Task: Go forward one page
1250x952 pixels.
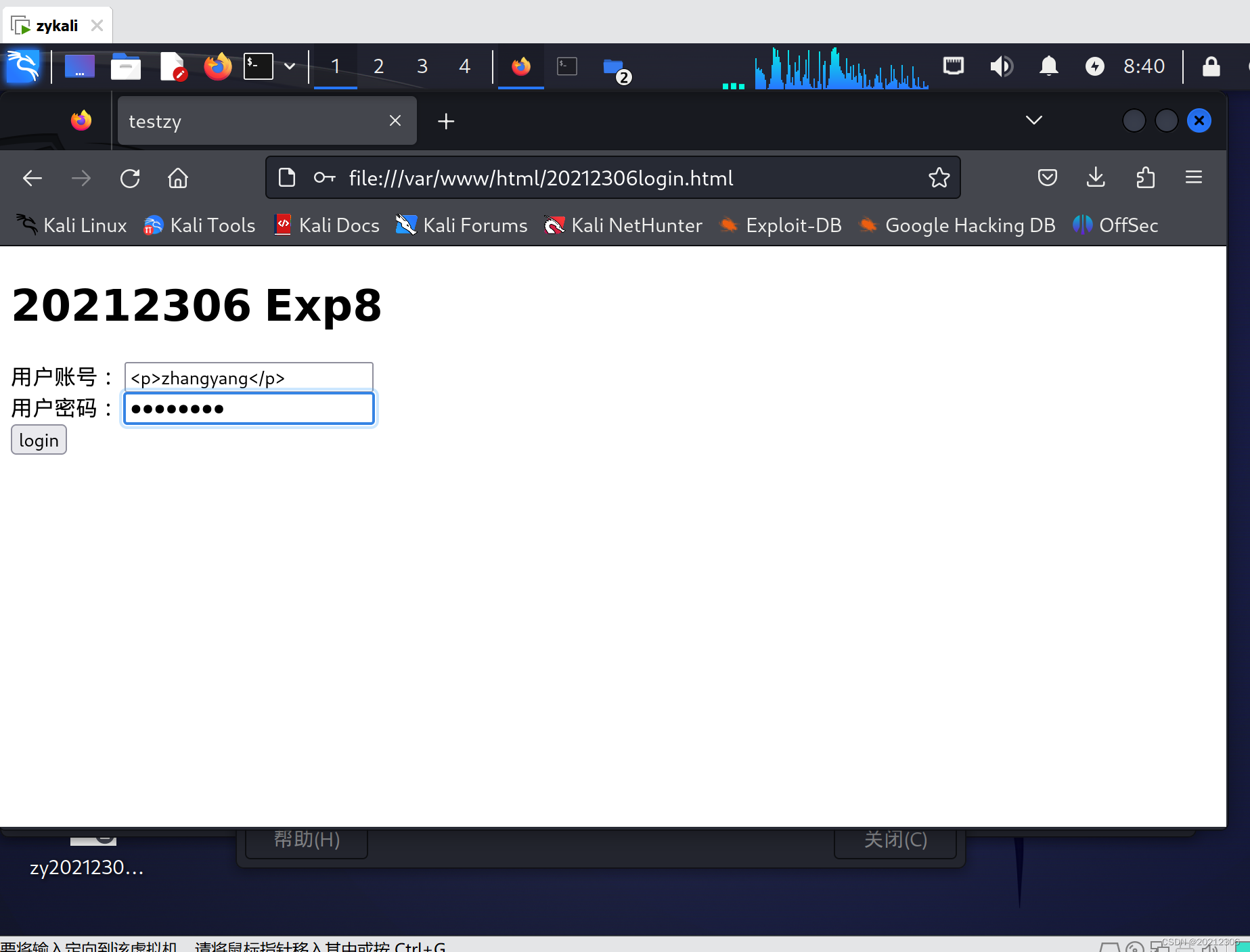Action: pos(81,178)
